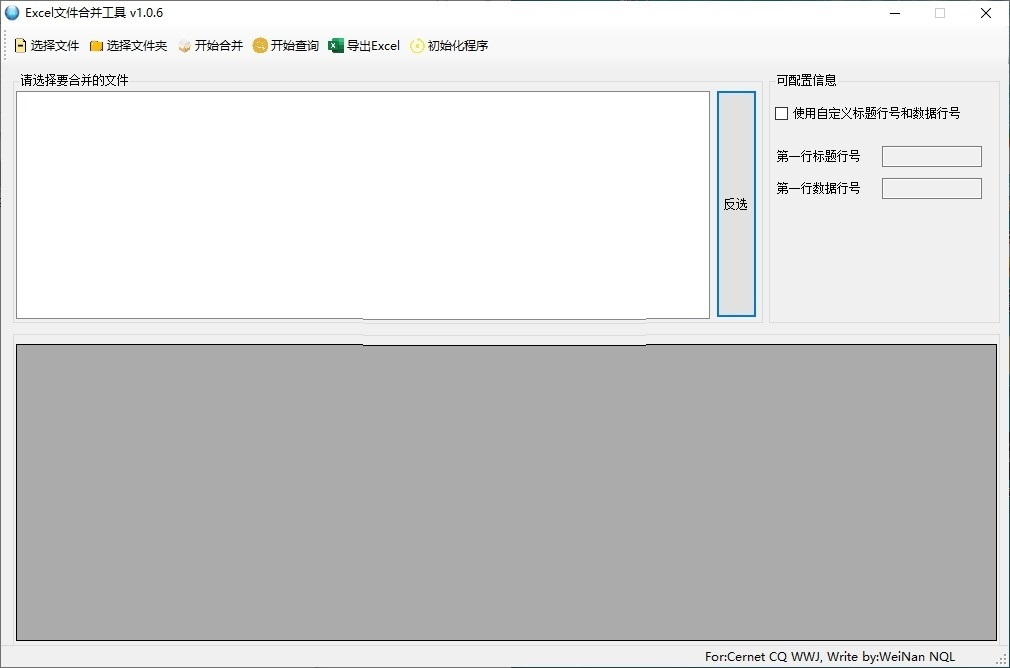
Task: Click the 第一行标题行号 input box
Action: pyautogui.click(x=931, y=156)
